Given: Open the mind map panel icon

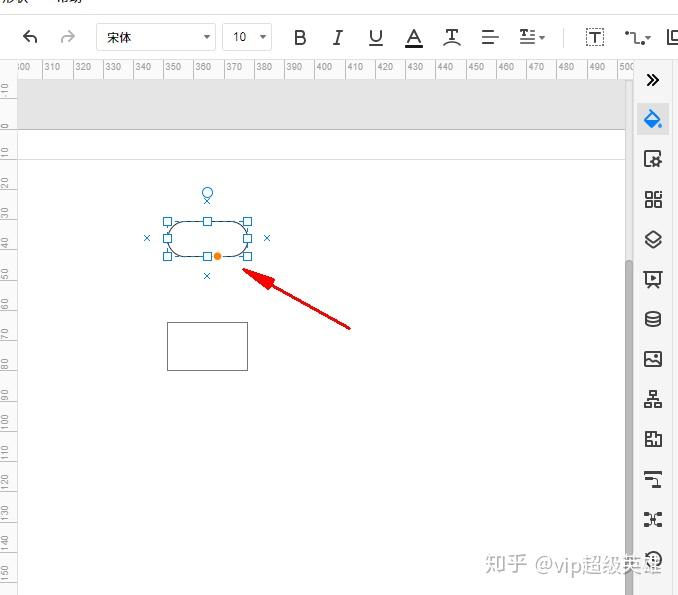Looking at the screenshot, I should point(653,519).
